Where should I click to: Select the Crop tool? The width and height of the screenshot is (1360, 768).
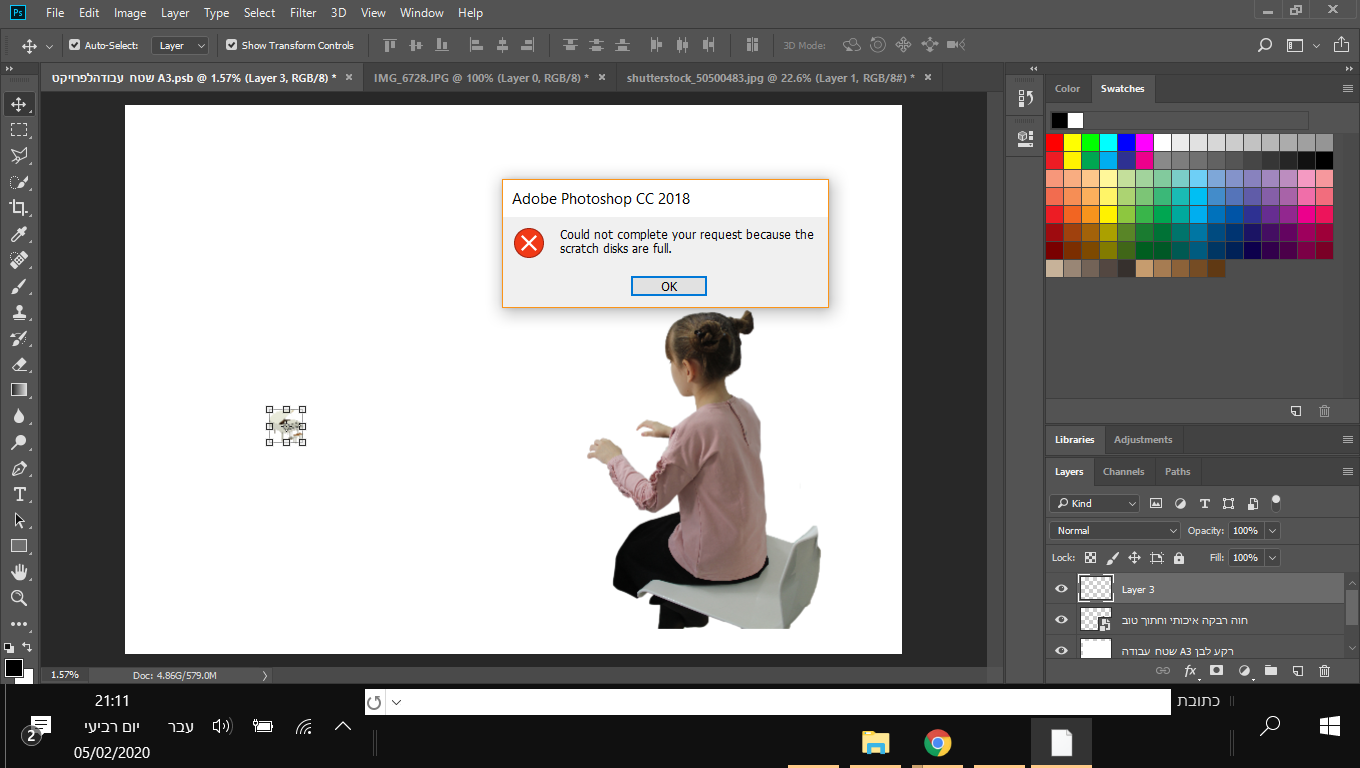(x=19, y=208)
